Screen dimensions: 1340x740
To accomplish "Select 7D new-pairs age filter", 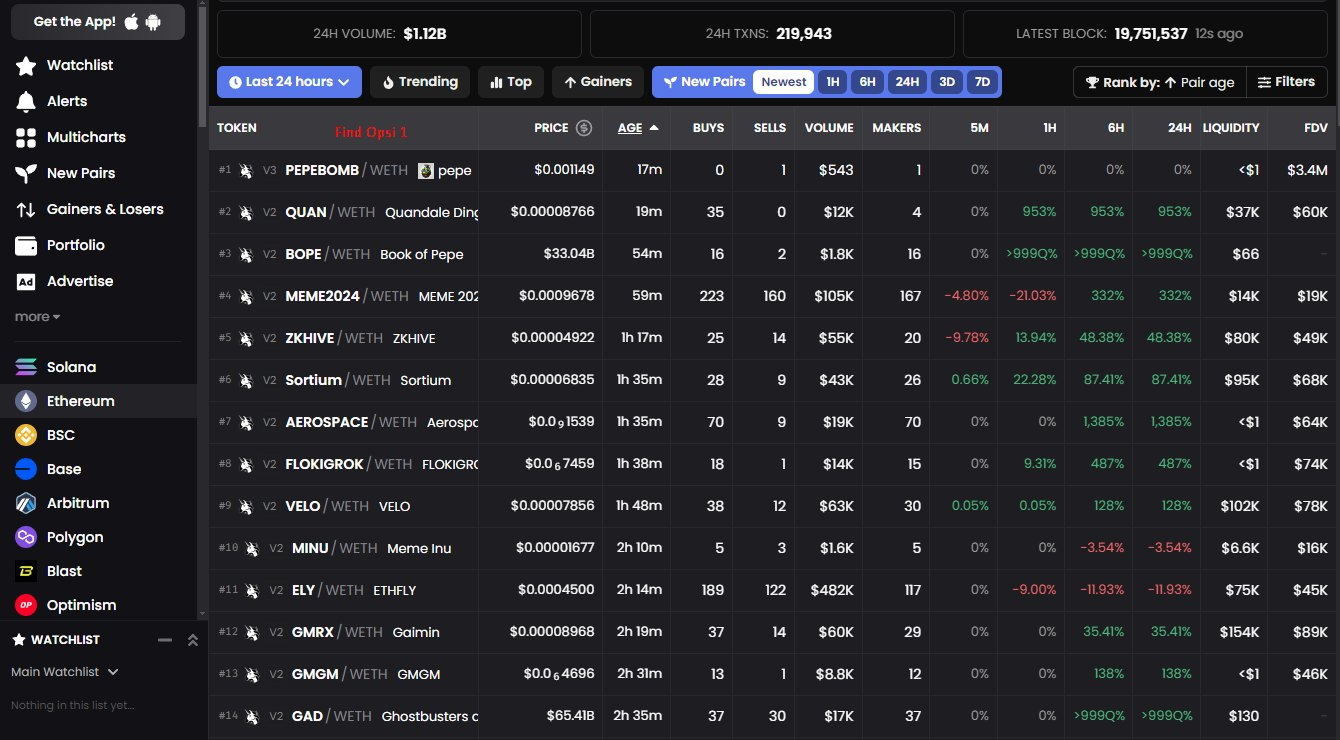I will click(982, 82).
